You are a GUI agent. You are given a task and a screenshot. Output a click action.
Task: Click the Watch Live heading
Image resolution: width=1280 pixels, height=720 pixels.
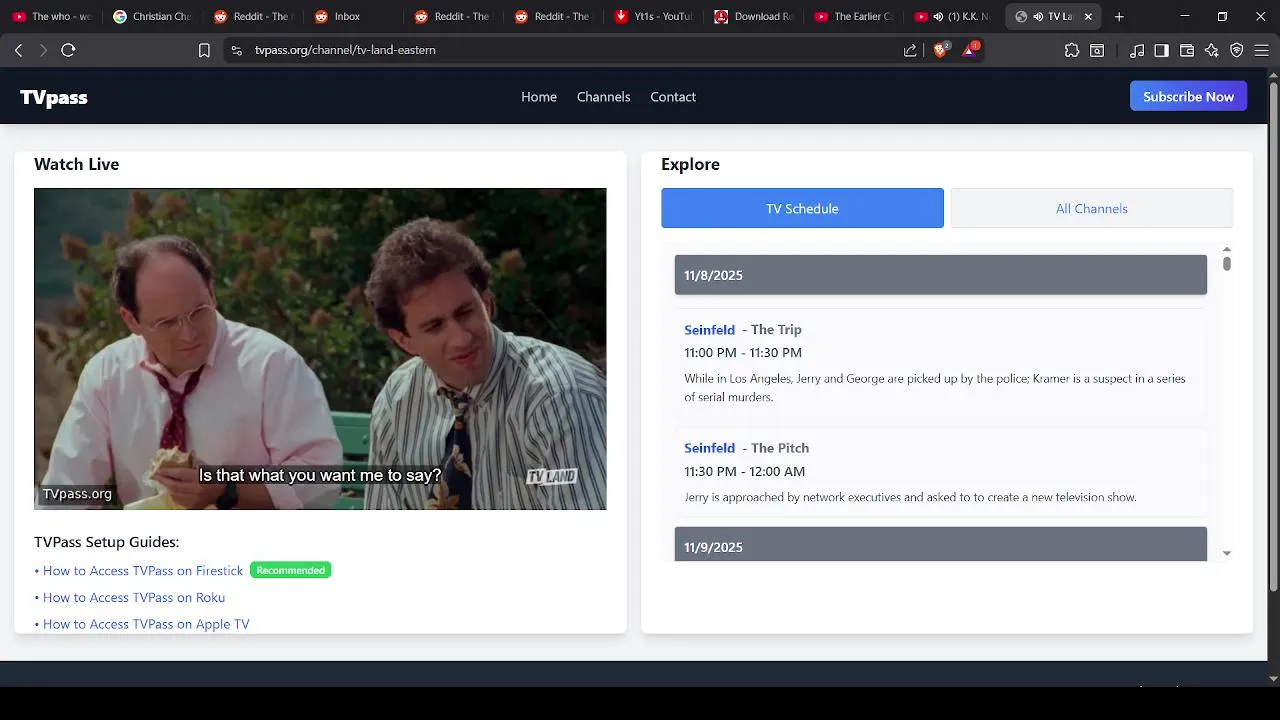[76, 164]
